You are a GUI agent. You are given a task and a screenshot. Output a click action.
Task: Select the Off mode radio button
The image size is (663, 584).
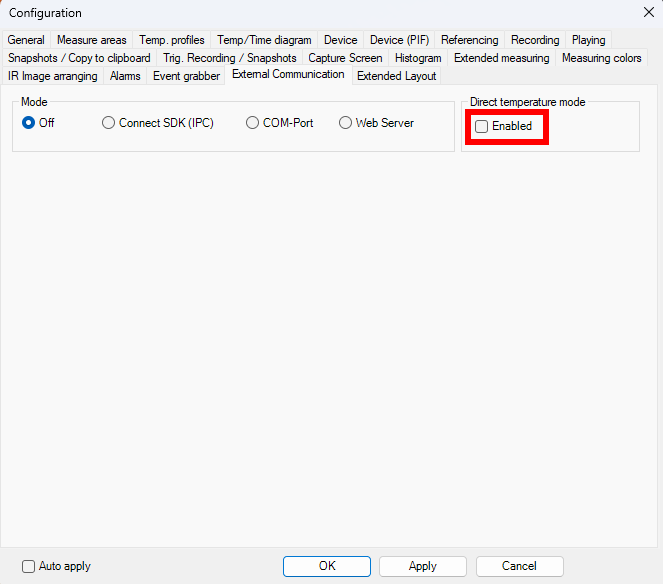tap(29, 123)
